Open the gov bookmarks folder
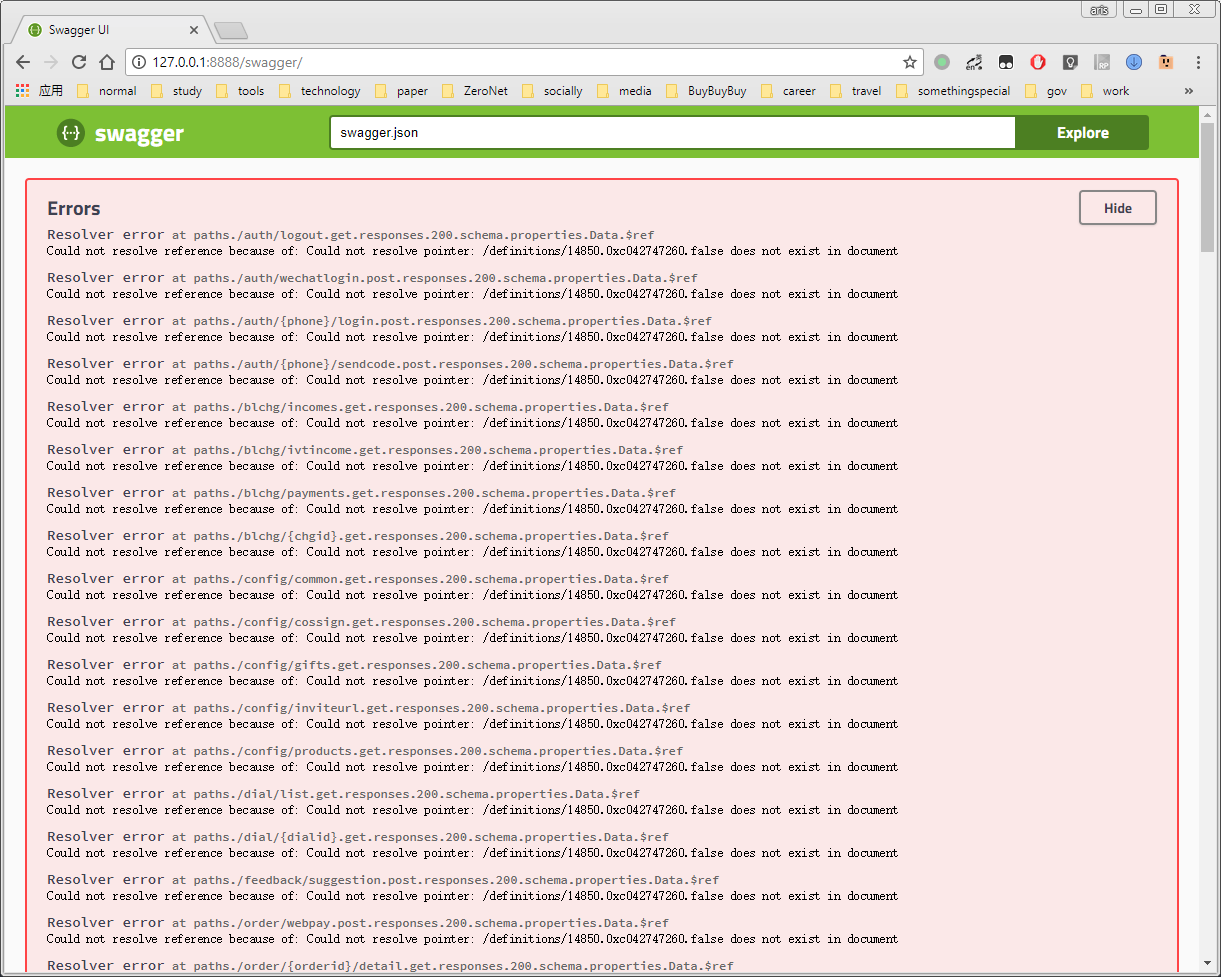Image resolution: width=1221 pixels, height=977 pixels. (1046, 91)
